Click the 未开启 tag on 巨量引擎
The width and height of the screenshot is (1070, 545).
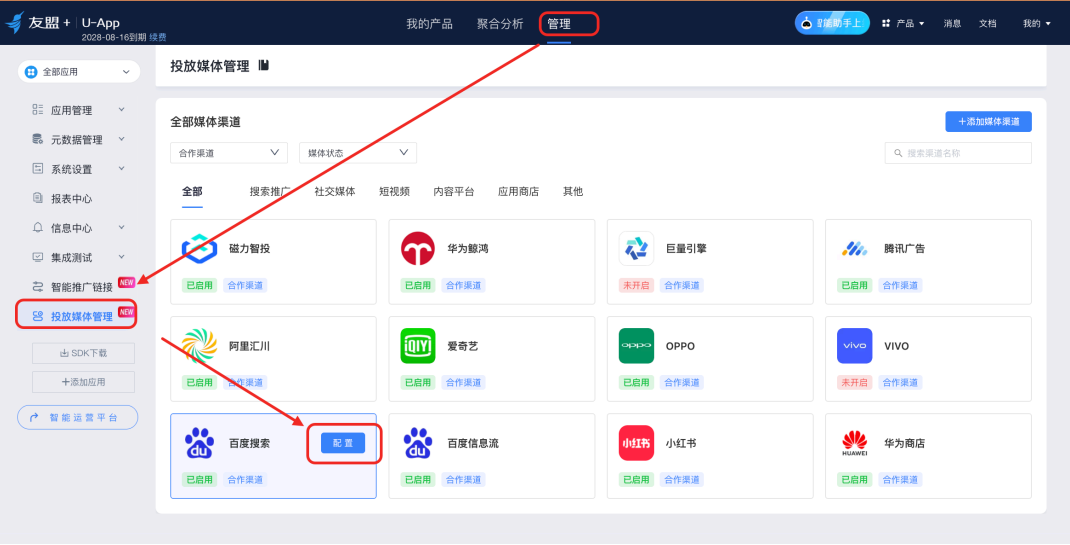(x=637, y=285)
